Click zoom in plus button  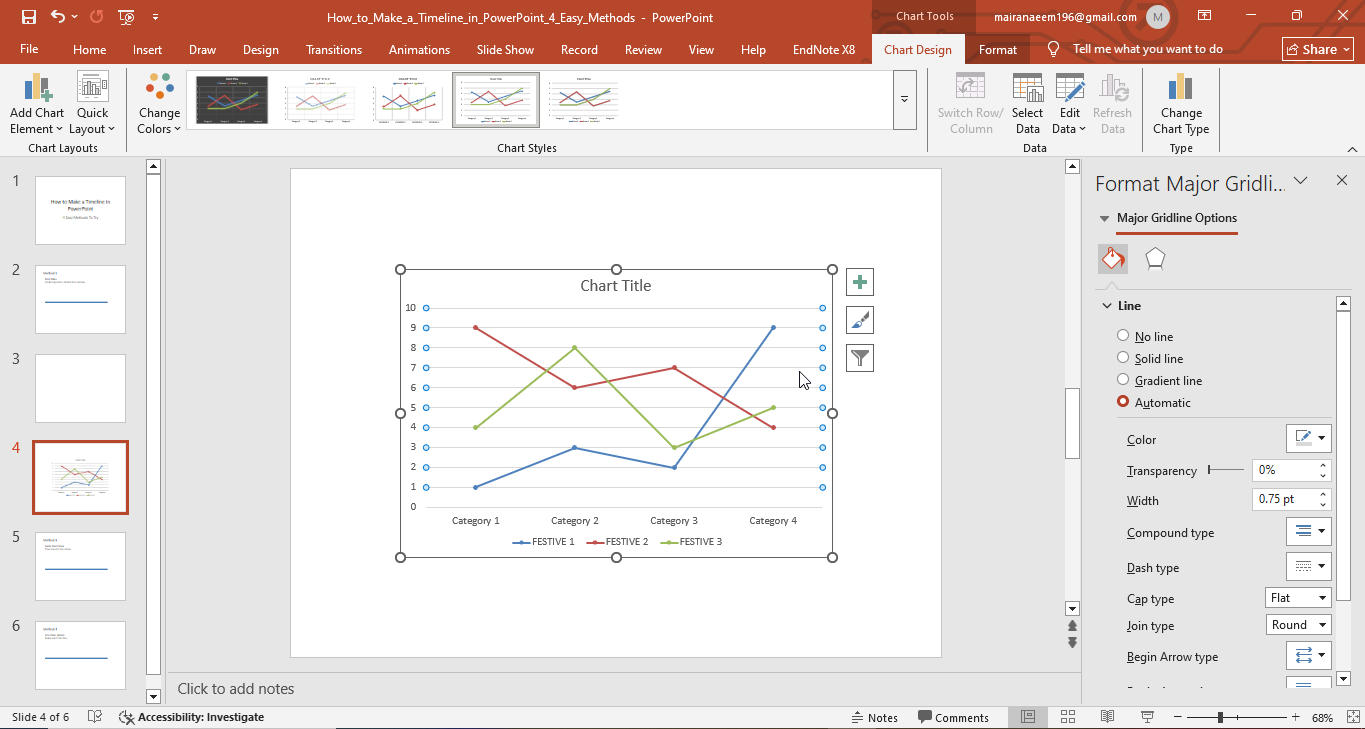click(x=1296, y=717)
